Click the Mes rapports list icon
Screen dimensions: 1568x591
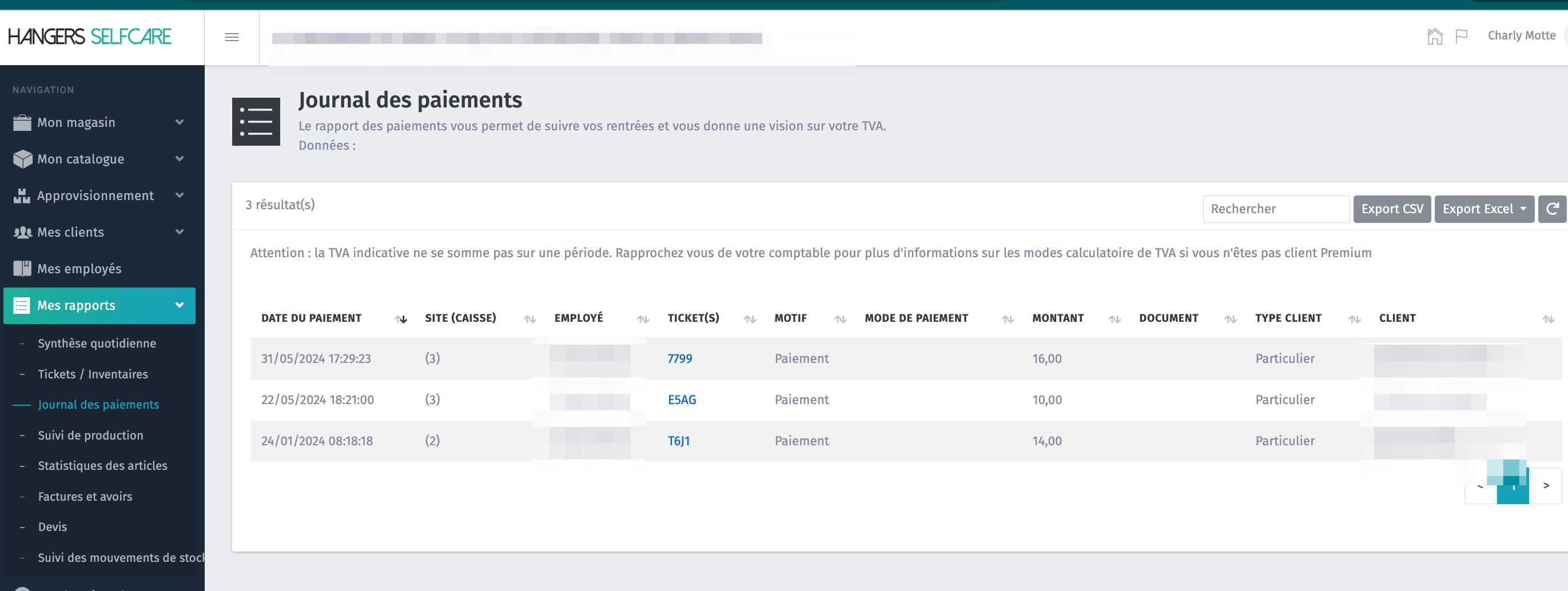pos(22,305)
